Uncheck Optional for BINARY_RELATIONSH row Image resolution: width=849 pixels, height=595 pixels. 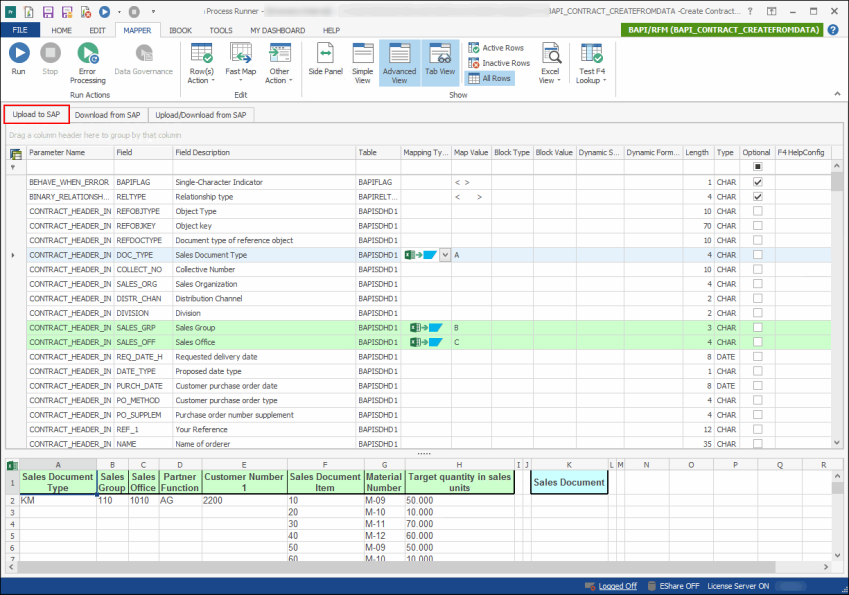757,197
